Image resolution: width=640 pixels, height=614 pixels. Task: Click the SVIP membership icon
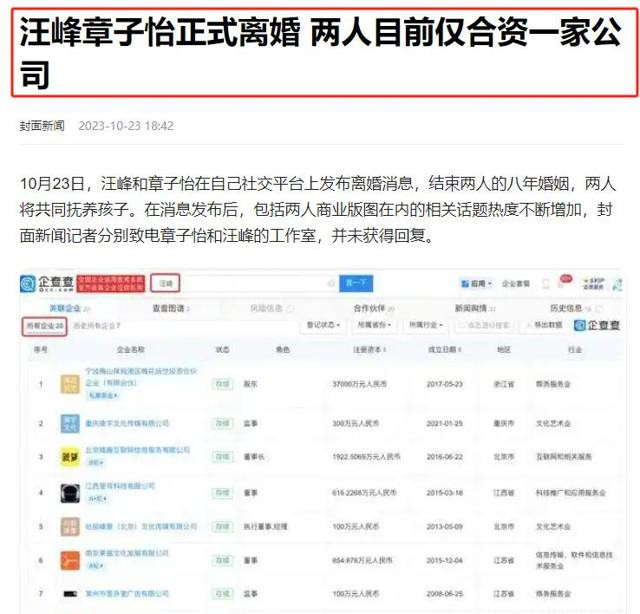tap(594, 283)
